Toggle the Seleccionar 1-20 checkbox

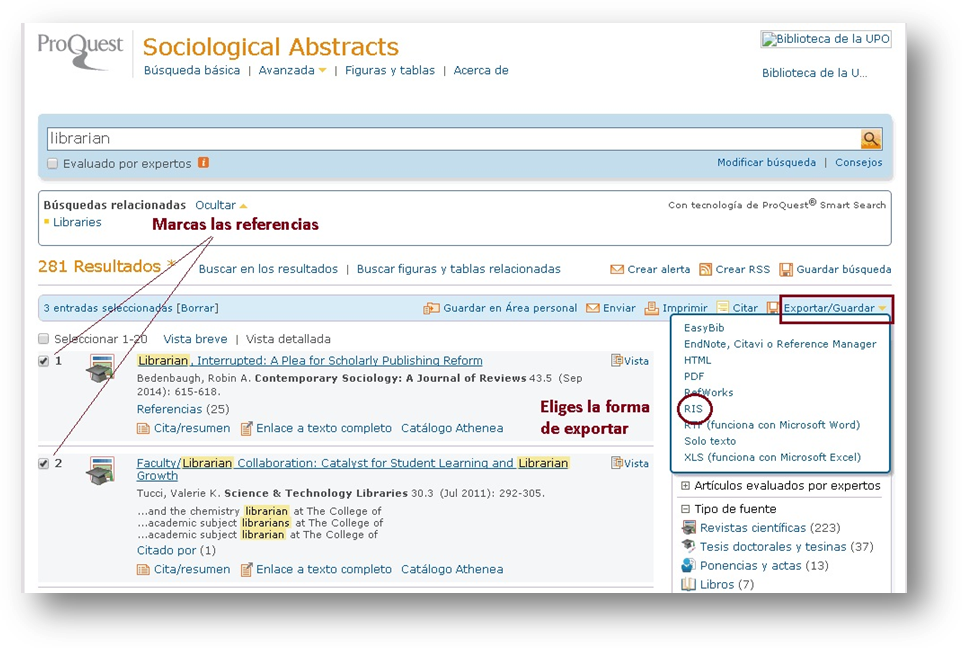(44, 339)
